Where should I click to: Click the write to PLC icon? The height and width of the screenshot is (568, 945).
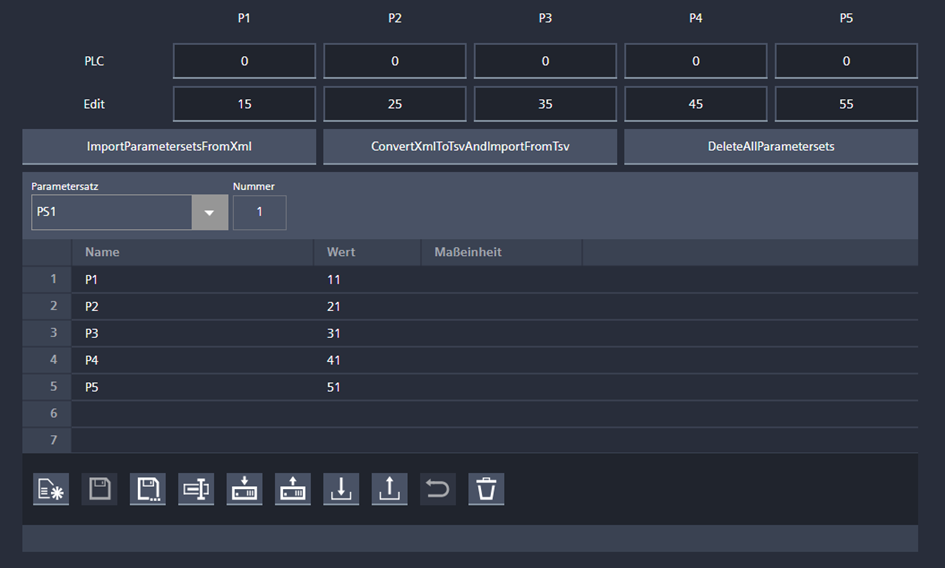click(x=245, y=489)
